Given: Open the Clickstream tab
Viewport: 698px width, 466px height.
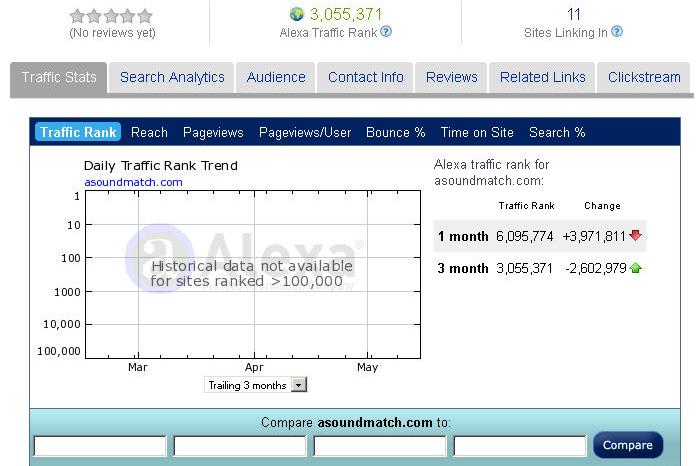Looking at the screenshot, I should [x=644, y=77].
